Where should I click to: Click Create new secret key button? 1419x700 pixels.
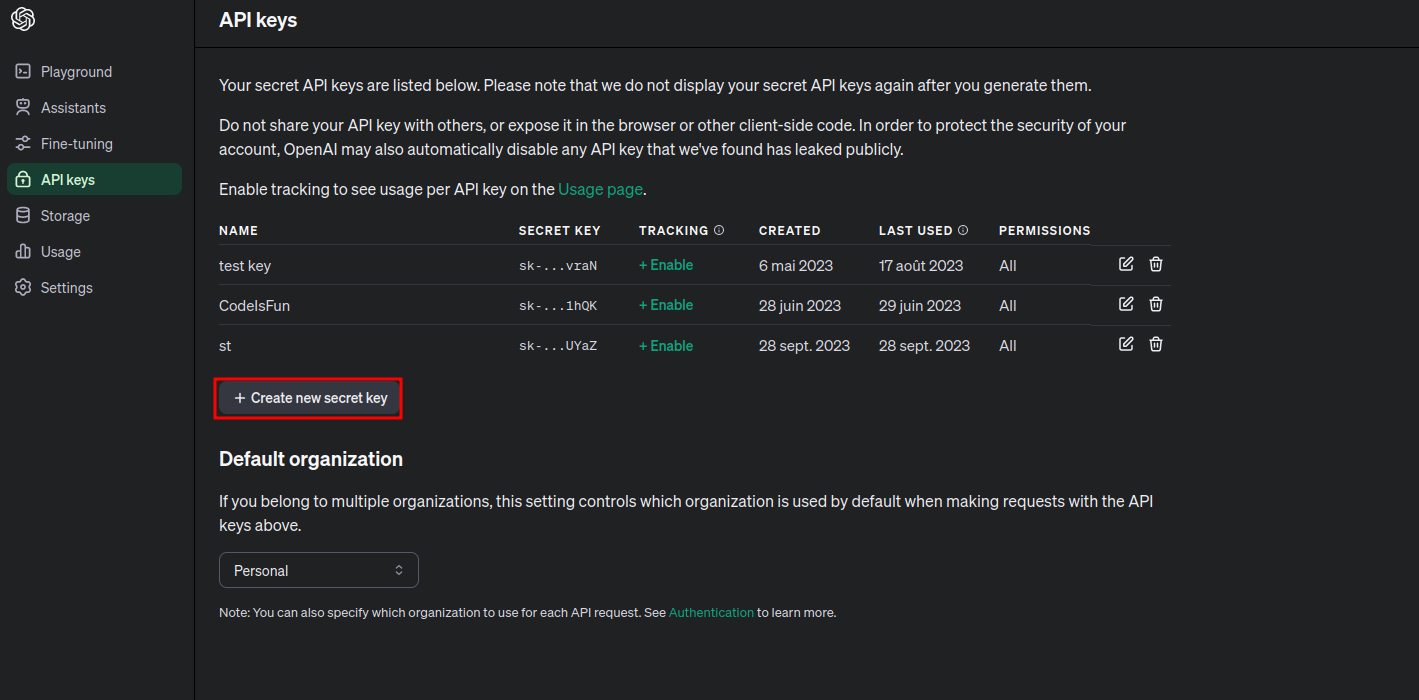(x=310, y=398)
